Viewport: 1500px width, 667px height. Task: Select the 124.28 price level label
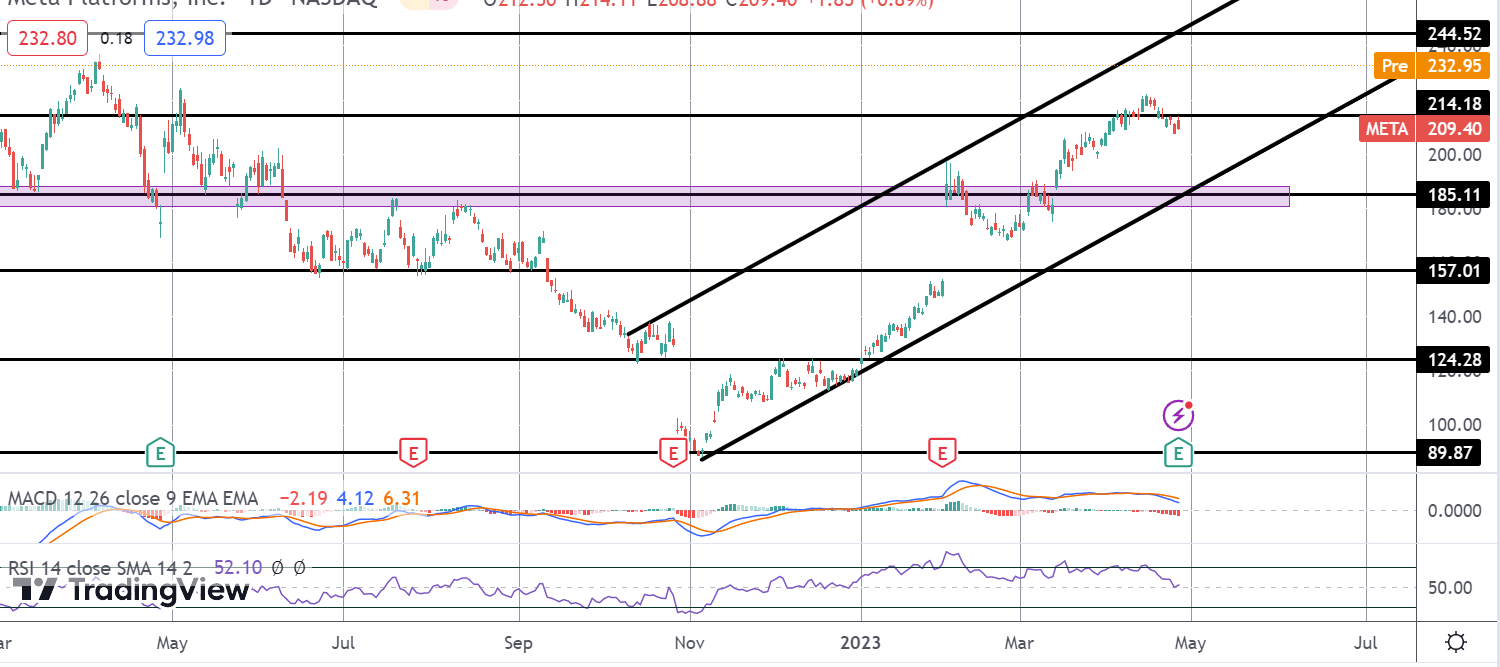(1454, 359)
